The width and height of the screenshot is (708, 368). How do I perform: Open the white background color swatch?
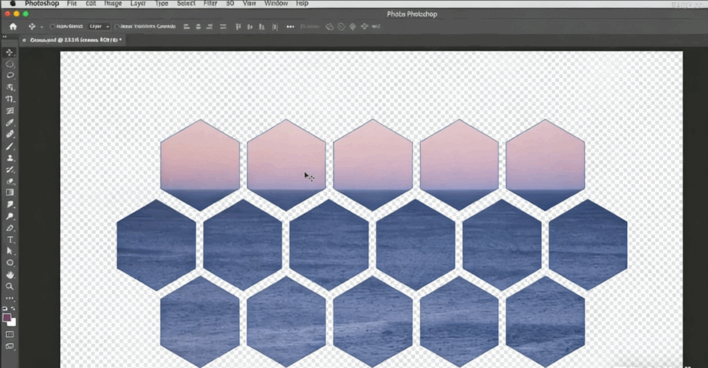coord(13,323)
